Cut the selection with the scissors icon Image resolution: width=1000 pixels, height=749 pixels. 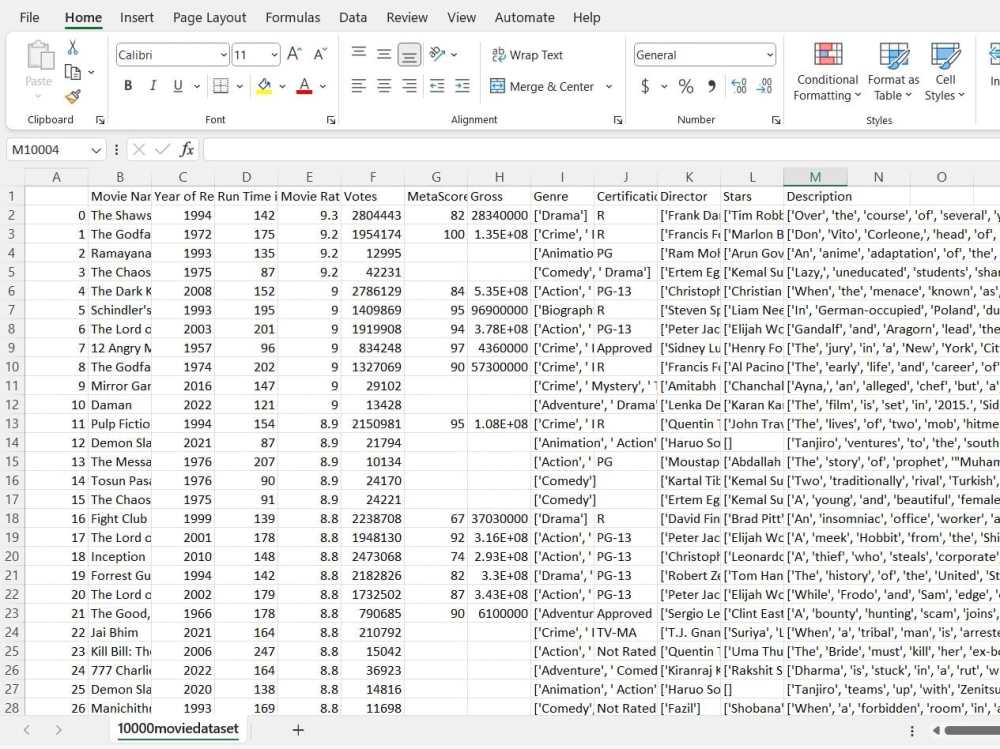click(x=75, y=48)
